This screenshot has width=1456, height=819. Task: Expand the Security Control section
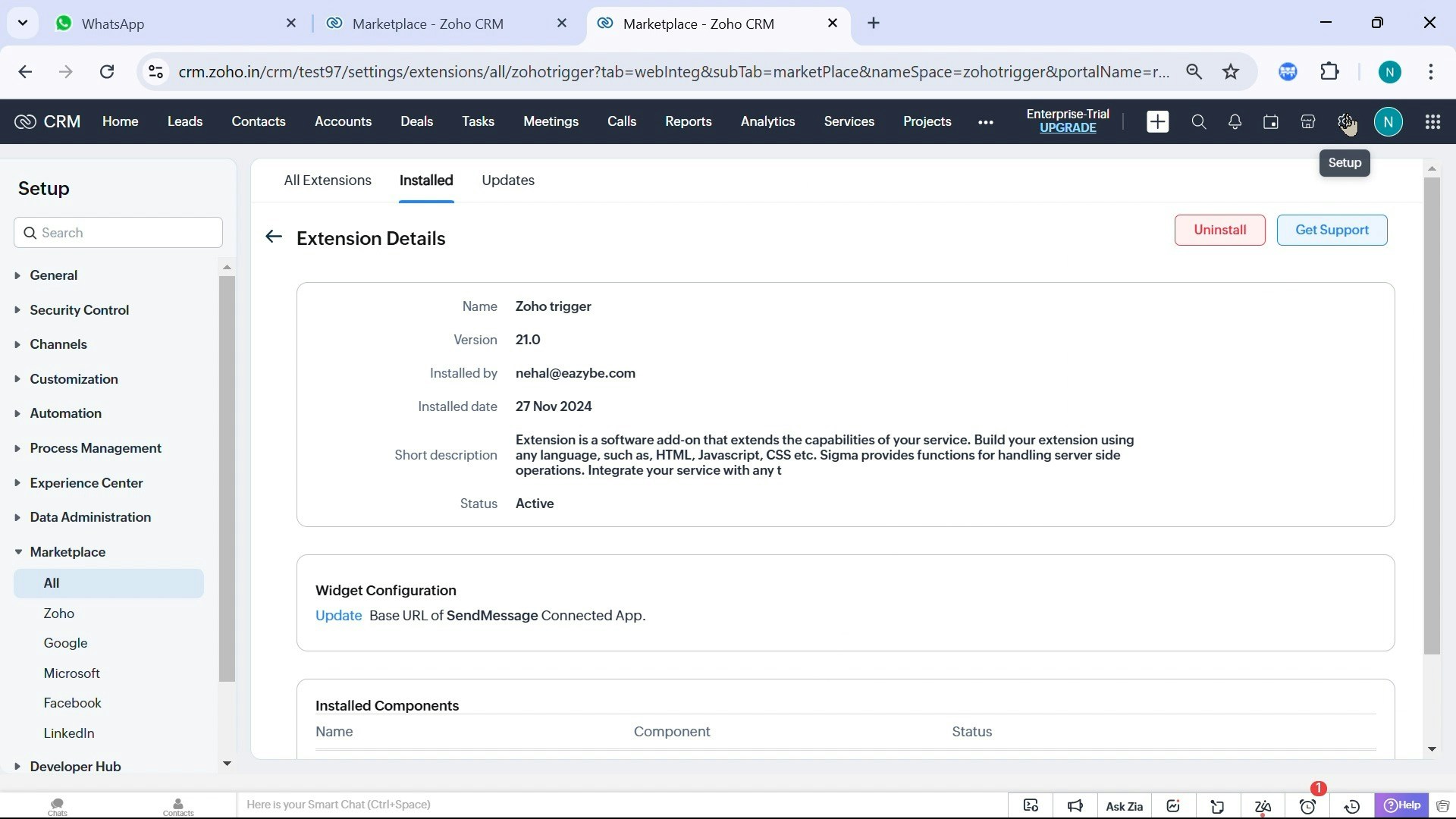coord(79,310)
